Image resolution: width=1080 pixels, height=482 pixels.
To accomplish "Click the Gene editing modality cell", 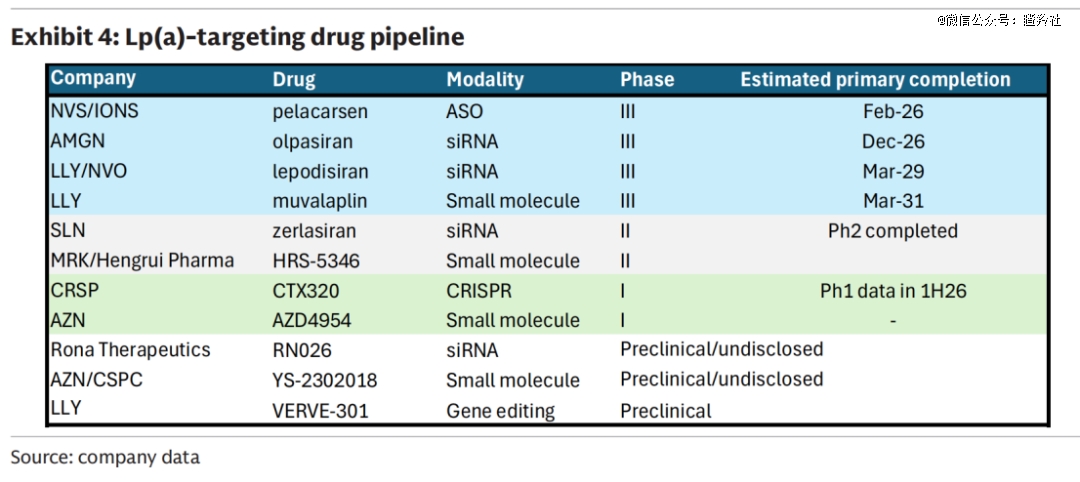I will tap(500, 411).
